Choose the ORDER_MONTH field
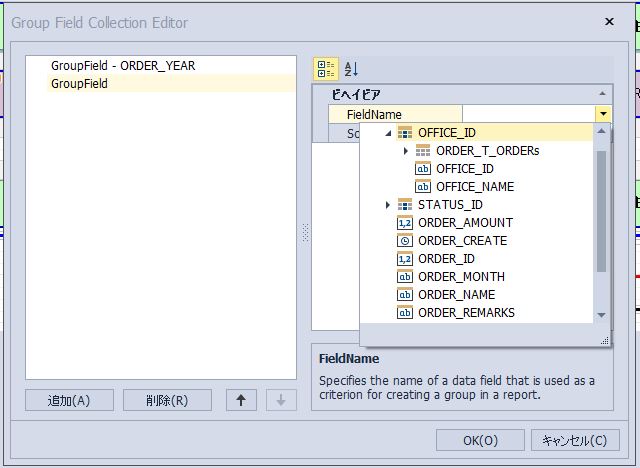This screenshot has width=640, height=468. click(461, 277)
